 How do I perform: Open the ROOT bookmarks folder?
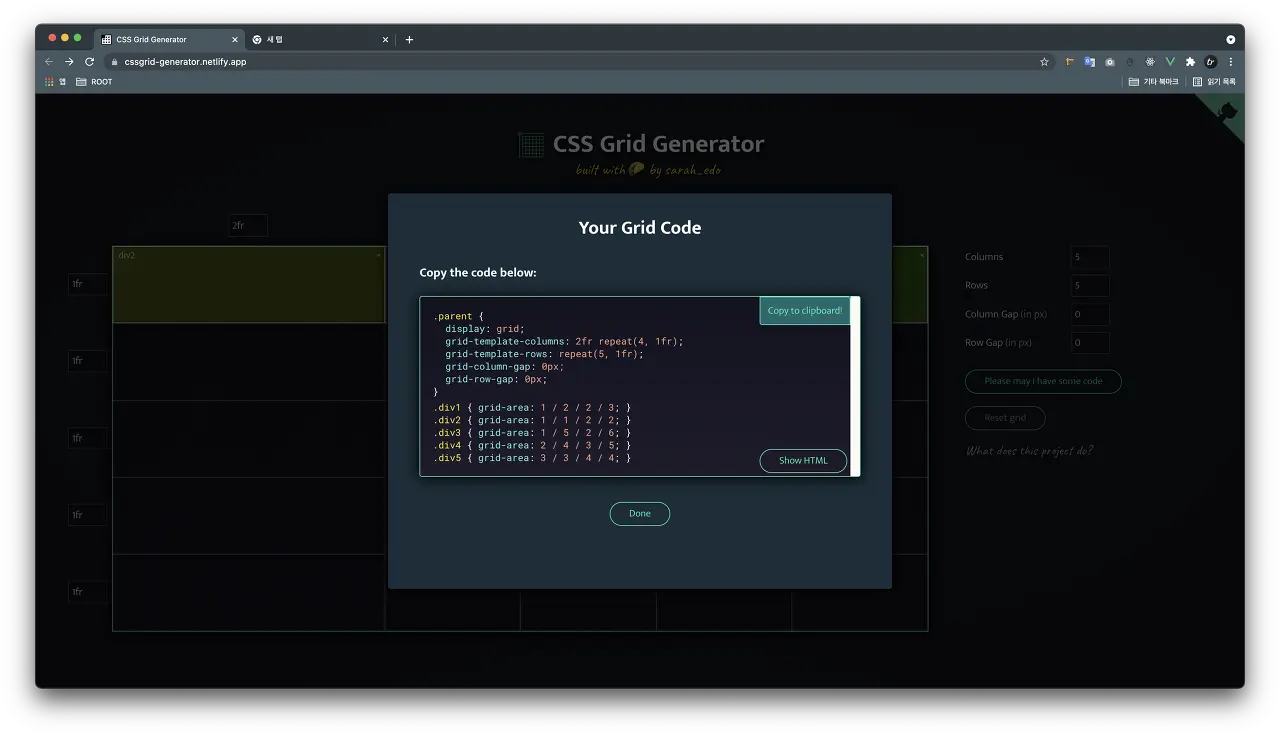point(94,82)
